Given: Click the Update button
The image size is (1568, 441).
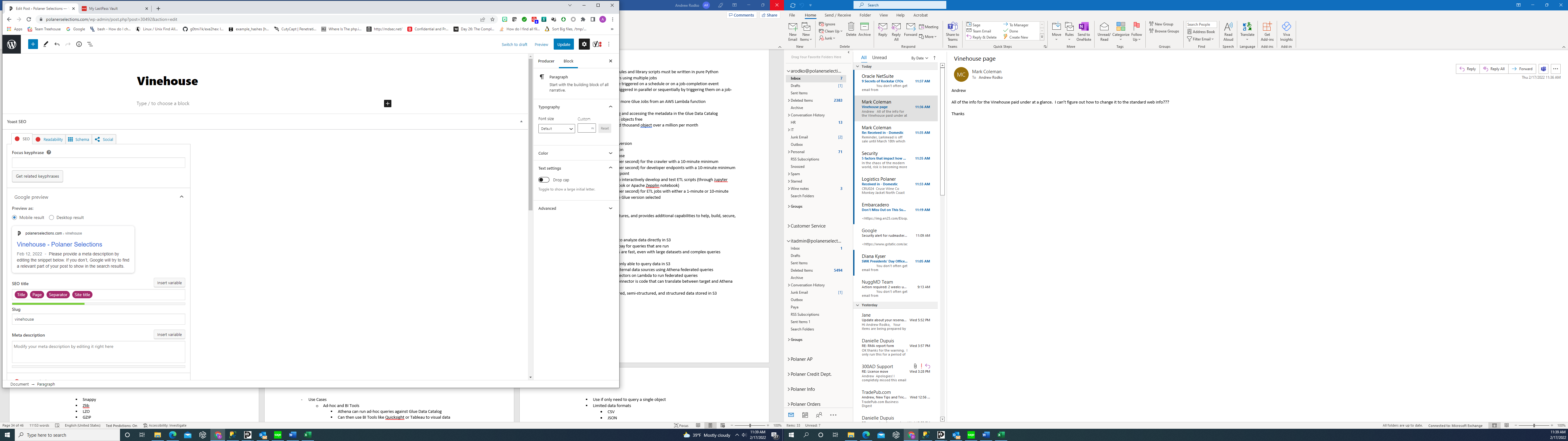Looking at the screenshot, I should 563,44.
